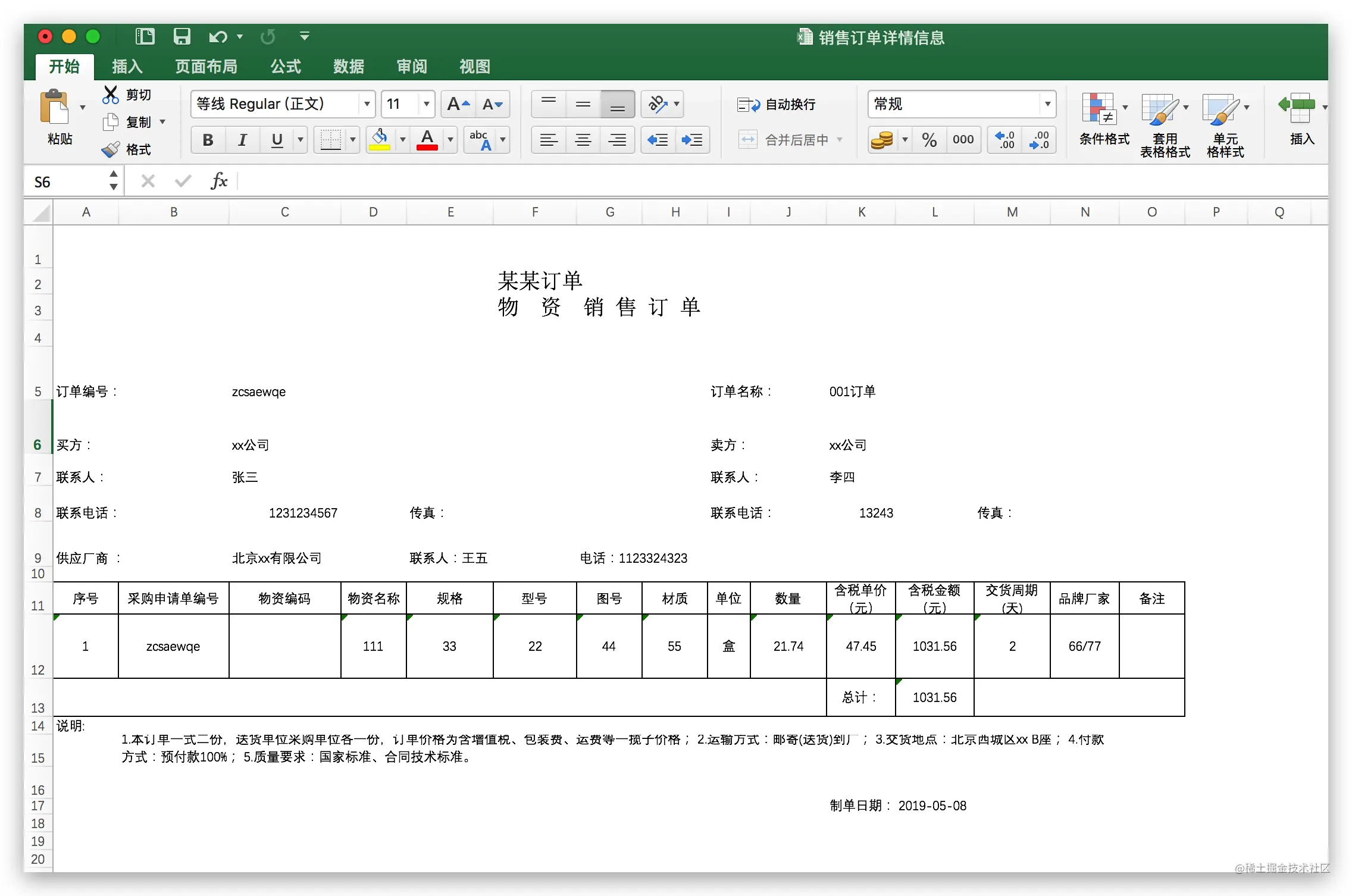Expand the number format 常规 dropdown
1352x896 pixels.
coord(1047,104)
